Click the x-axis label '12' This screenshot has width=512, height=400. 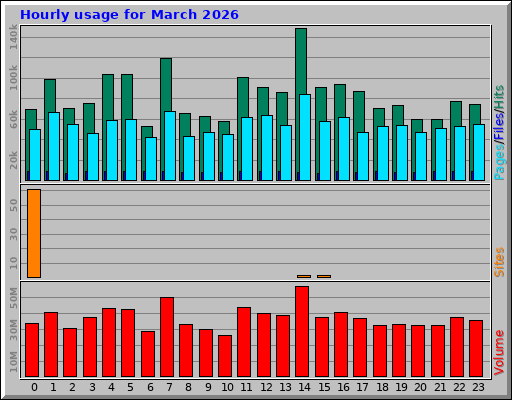click(266, 387)
